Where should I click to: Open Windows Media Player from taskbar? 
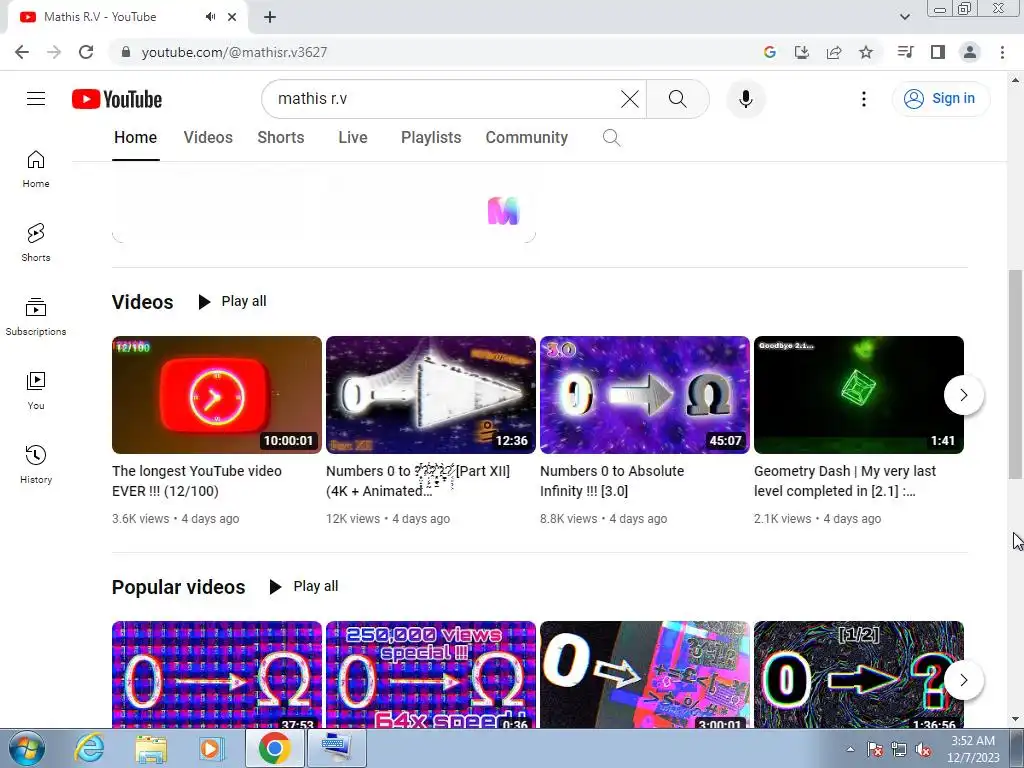click(211, 749)
